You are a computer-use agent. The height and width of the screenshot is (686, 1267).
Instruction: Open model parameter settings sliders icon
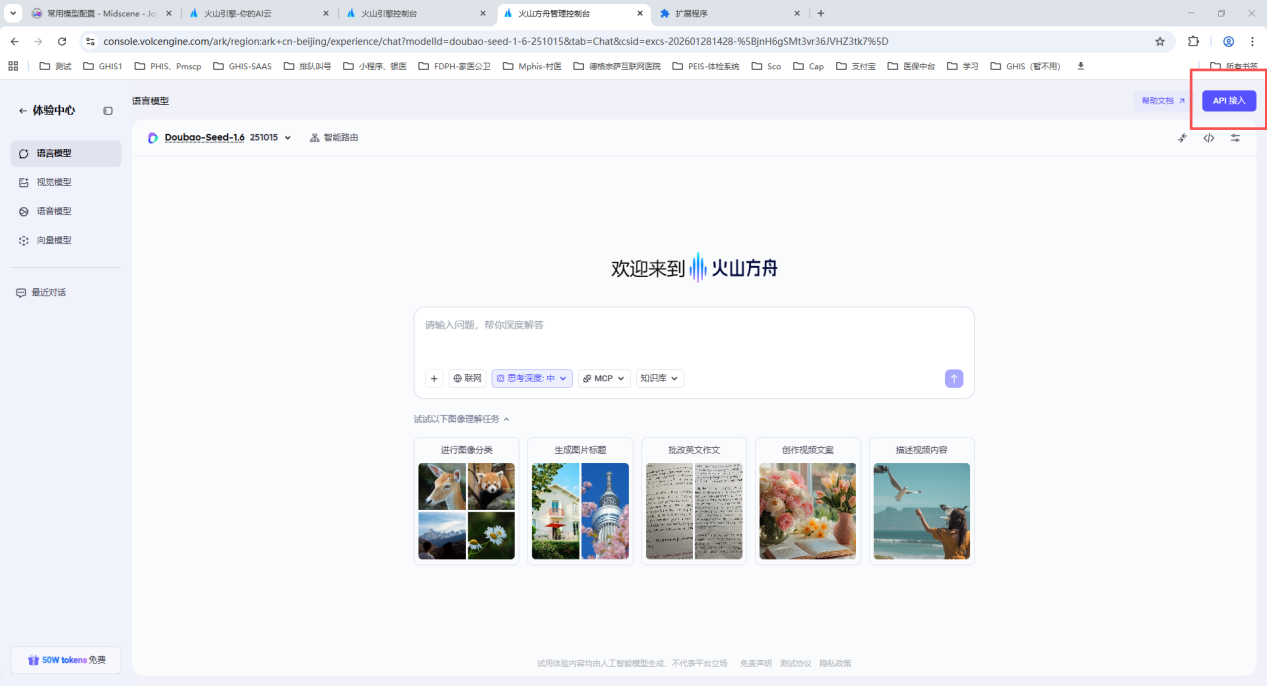[x=1235, y=138]
